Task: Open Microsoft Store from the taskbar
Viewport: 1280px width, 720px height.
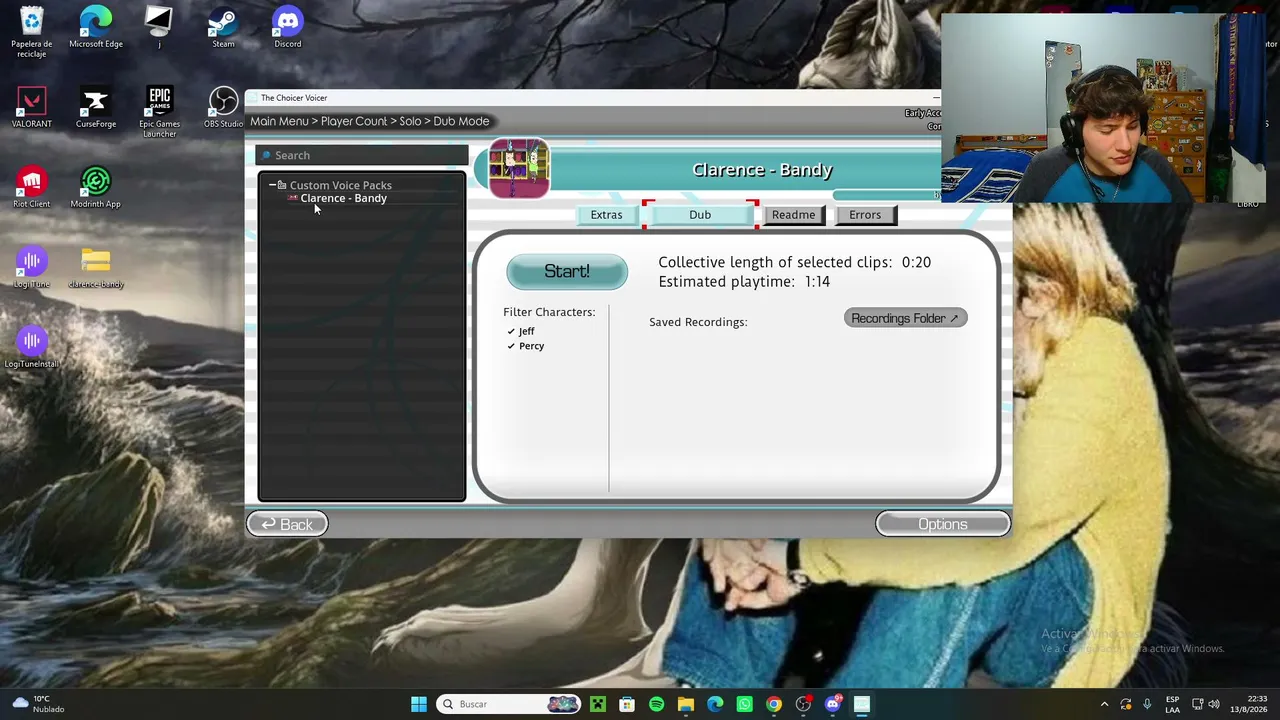Action: pyautogui.click(x=627, y=704)
